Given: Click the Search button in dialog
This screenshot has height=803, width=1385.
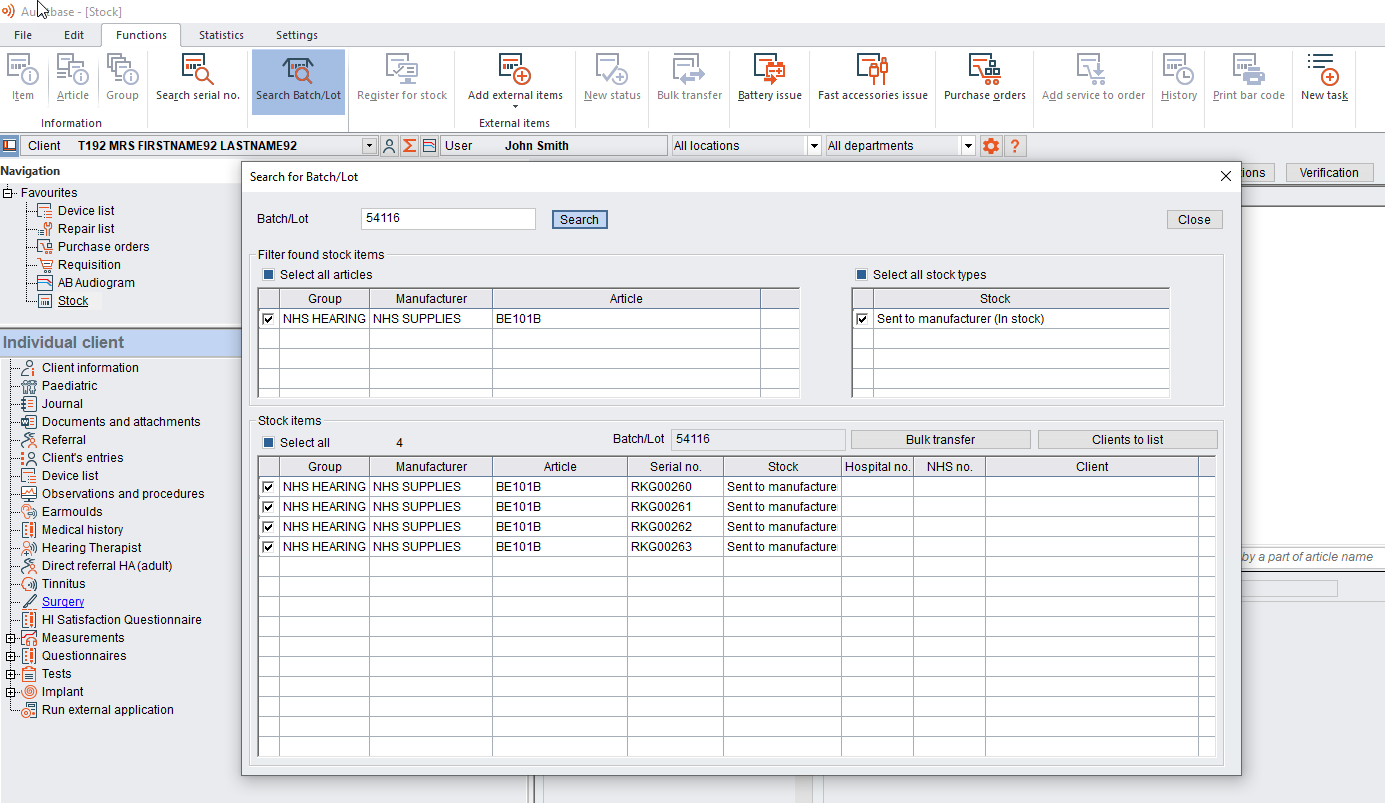Looking at the screenshot, I should coord(579,220).
